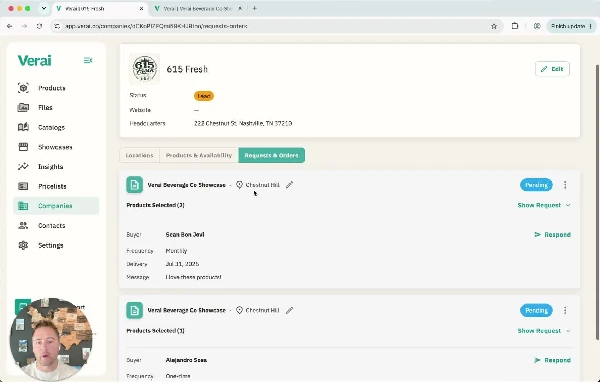Image resolution: width=600 pixels, height=382 pixels.
Task: Edit location pencil on Sean Bon Jovi request
Action: pyautogui.click(x=290, y=185)
